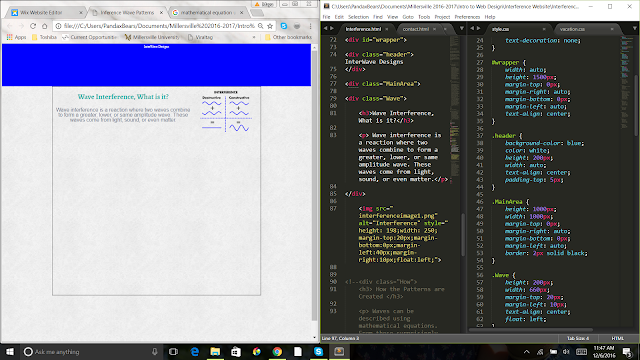Close the contact.html tab

click(x=434, y=29)
